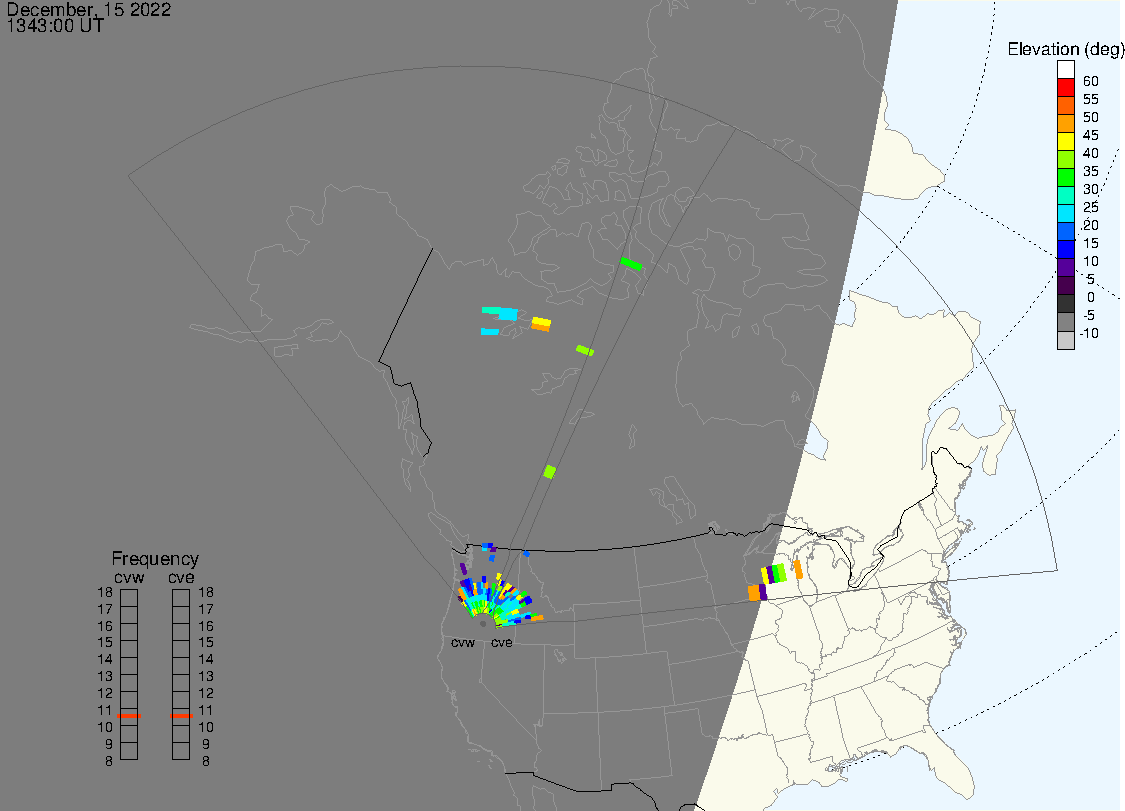Choose the light gray swatch below -10
Image resolution: width=1125 pixels, height=811 pixels.
point(1065,340)
